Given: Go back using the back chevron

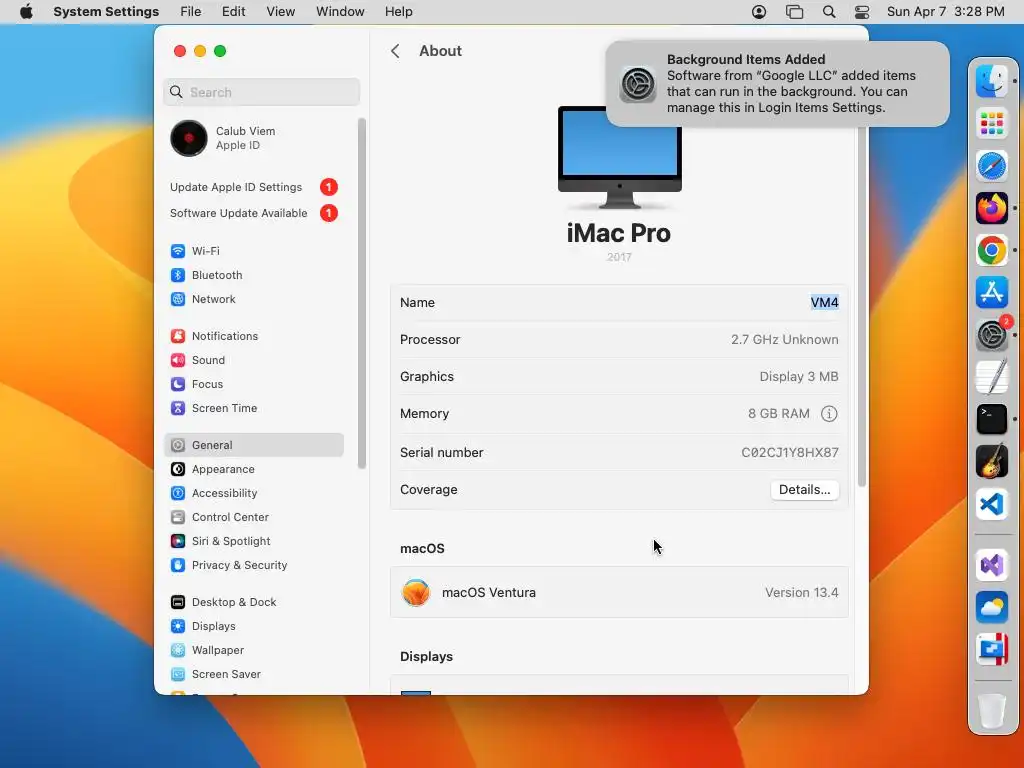Looking at the screenshot, I should (395, 51).
